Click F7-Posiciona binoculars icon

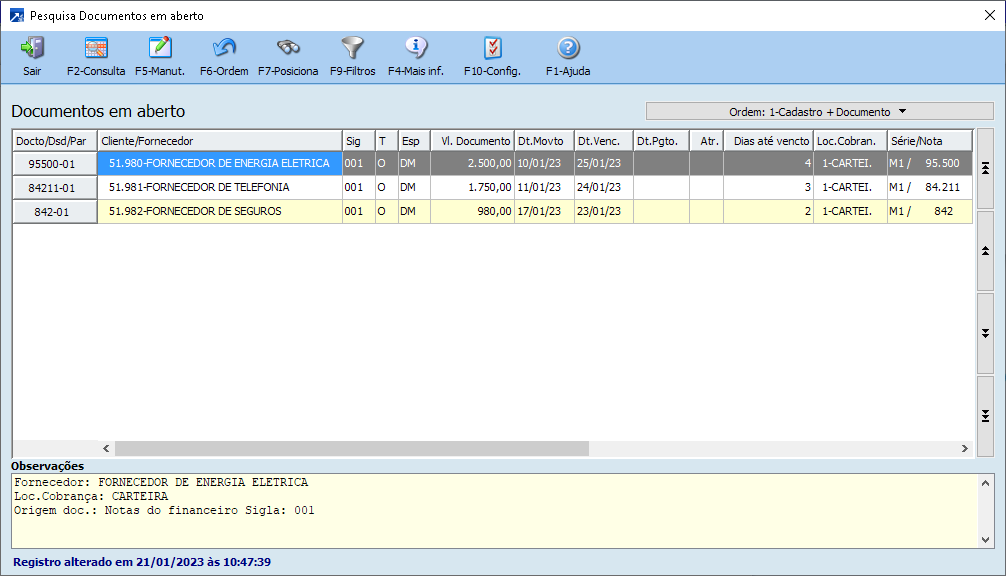[288, 48]
